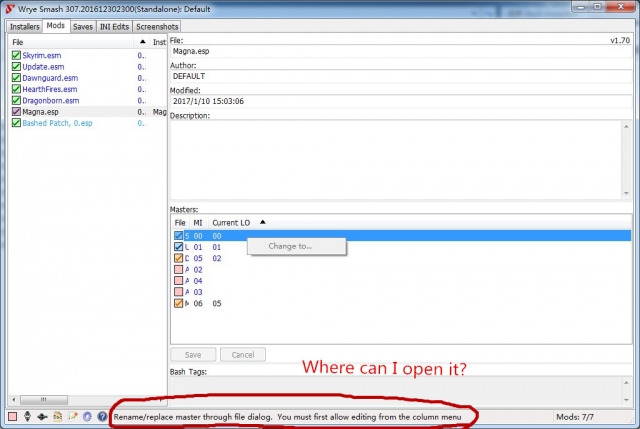
Task: Select HearthFires.esm in the mods list
Action: [x=49, y=89]
